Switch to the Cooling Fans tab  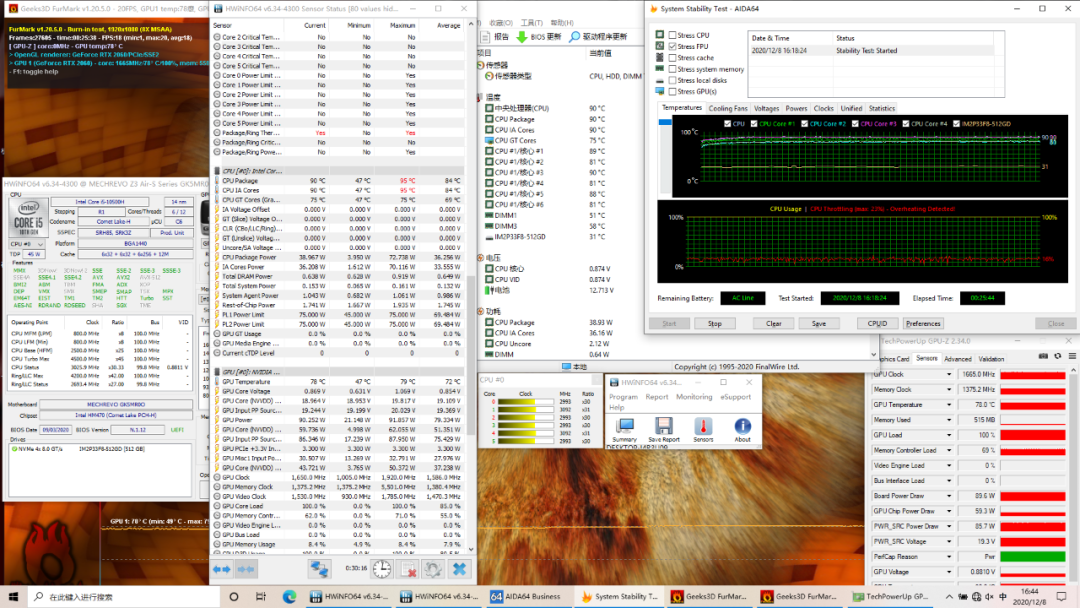pyautogui.click(x=728, y=108)
